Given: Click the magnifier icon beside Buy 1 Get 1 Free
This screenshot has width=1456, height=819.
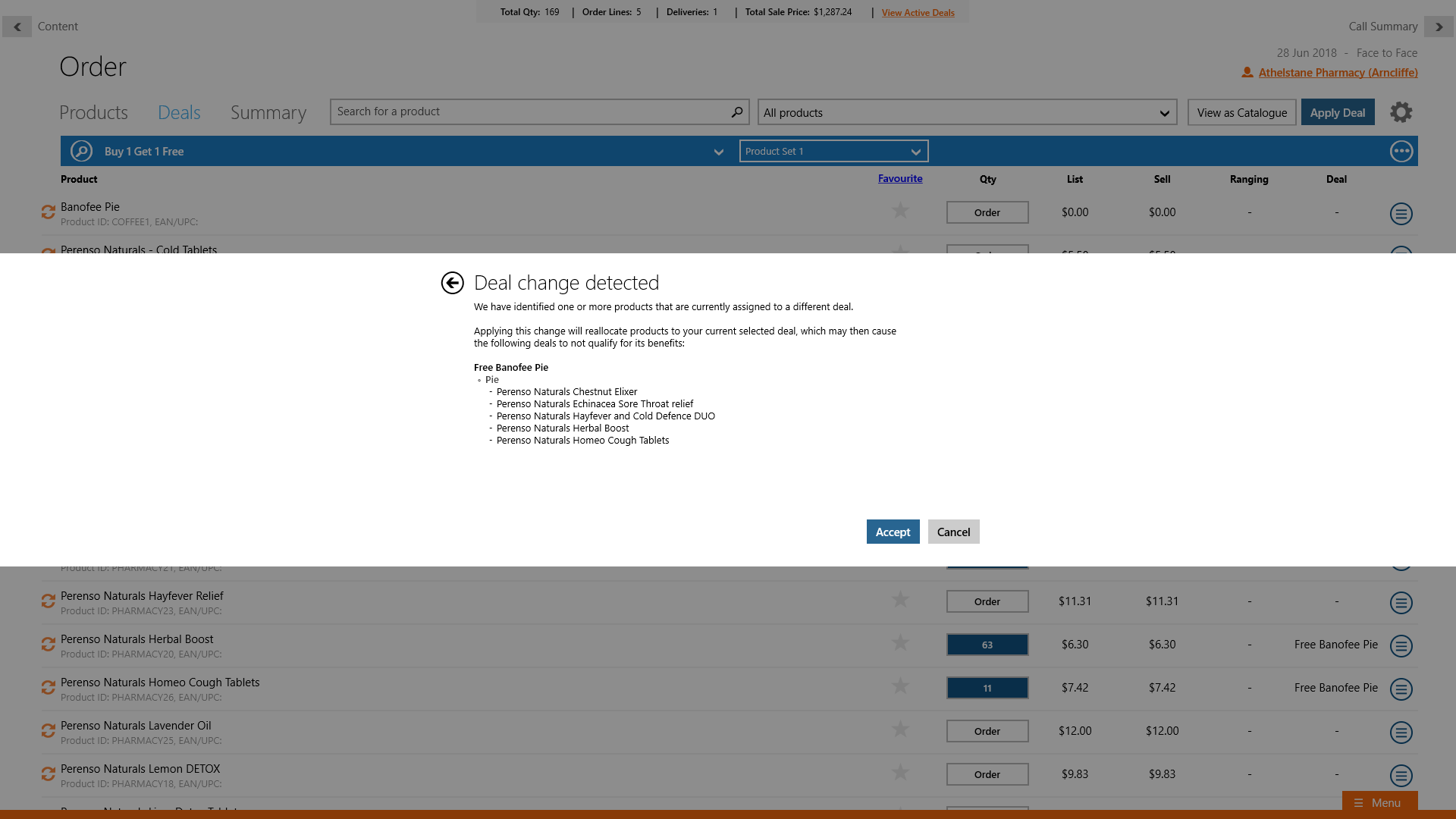Looking at the screenshot, I should point(81,151).
